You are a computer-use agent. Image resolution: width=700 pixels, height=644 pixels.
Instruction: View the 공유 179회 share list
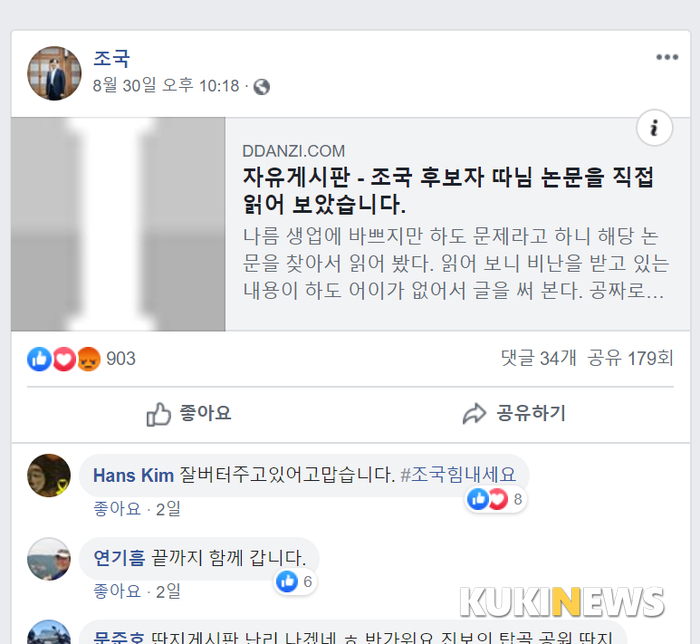point(630,358)
